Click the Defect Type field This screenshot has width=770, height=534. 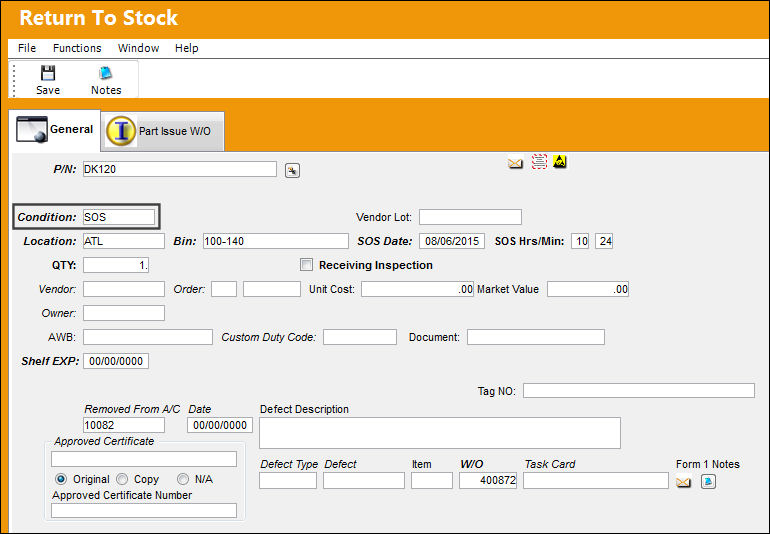coord(288,481)
